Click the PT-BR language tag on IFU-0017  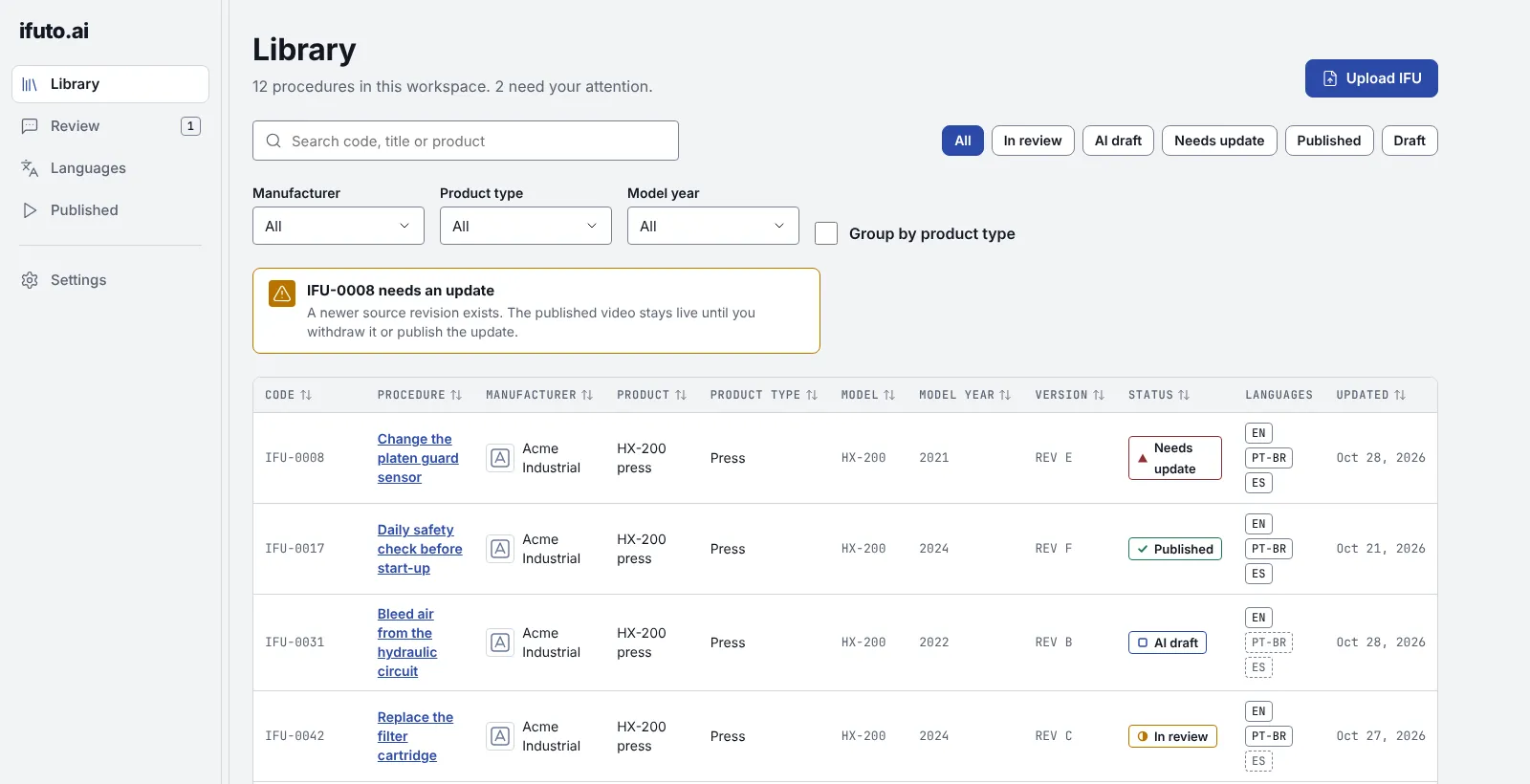click(x=1269, y=549)
